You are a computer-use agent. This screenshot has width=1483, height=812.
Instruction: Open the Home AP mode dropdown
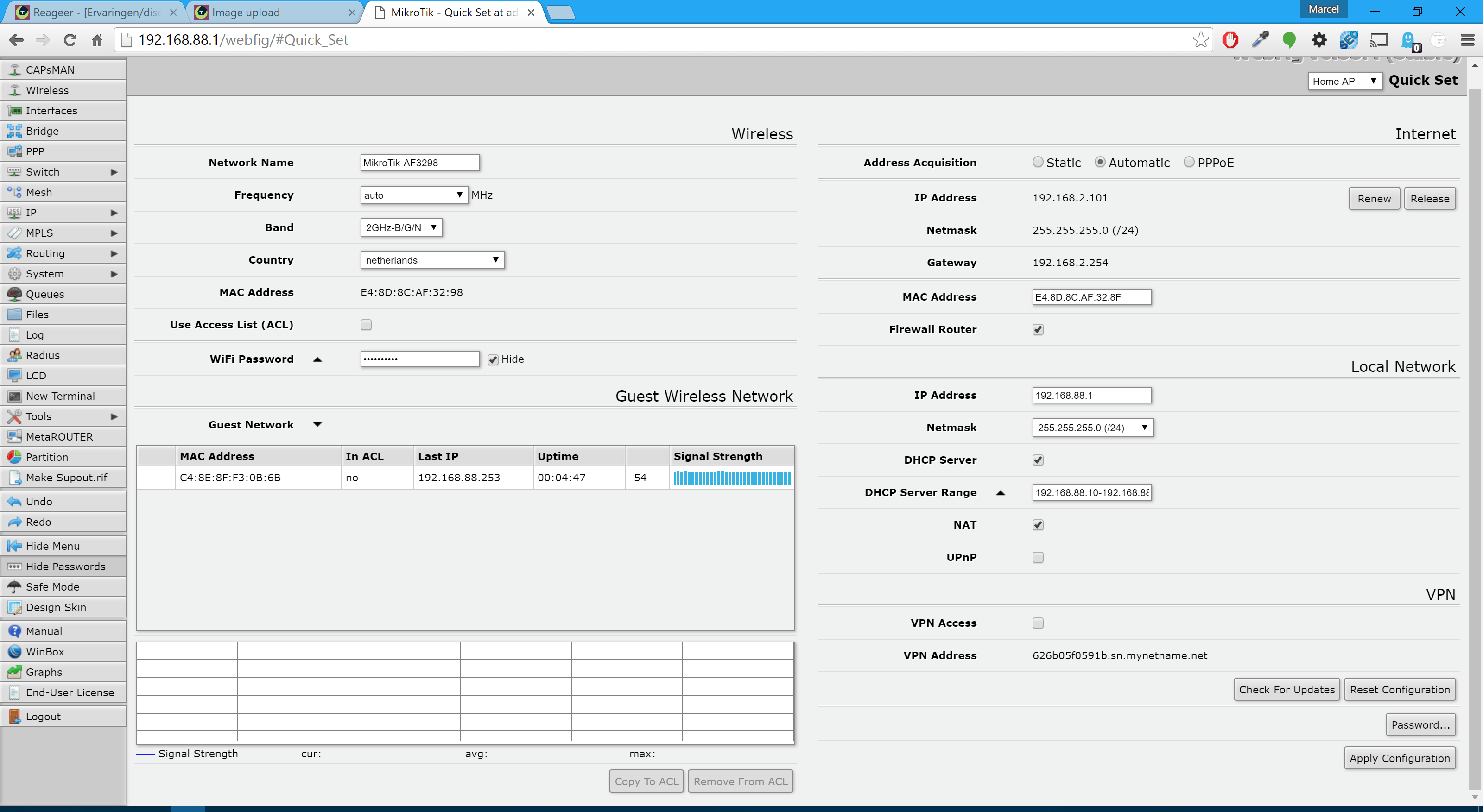pos(1344,81)
